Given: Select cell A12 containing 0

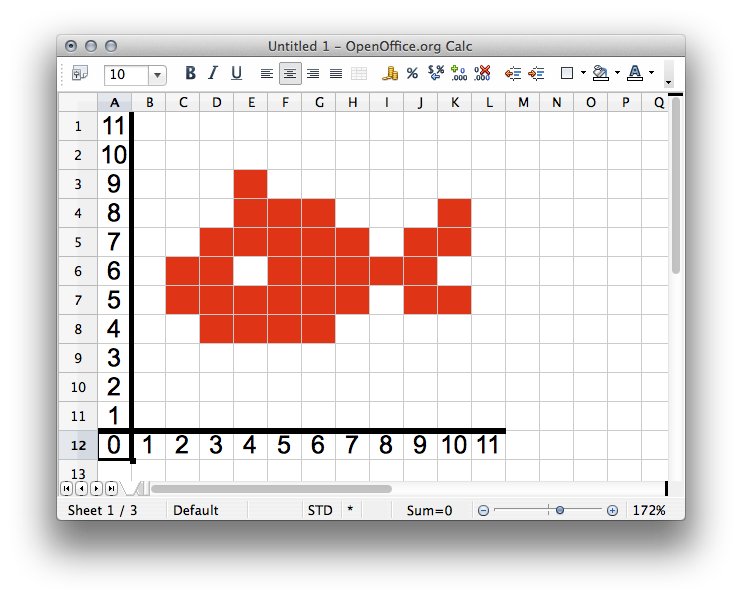Looking at the screenshot, I should (x=115, y=445).
